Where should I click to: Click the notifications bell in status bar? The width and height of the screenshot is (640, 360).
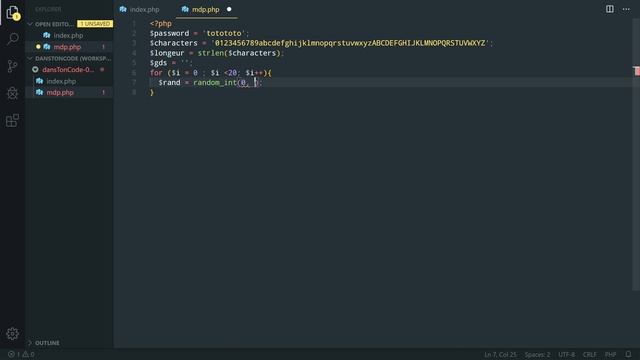[x=629, y=354]
